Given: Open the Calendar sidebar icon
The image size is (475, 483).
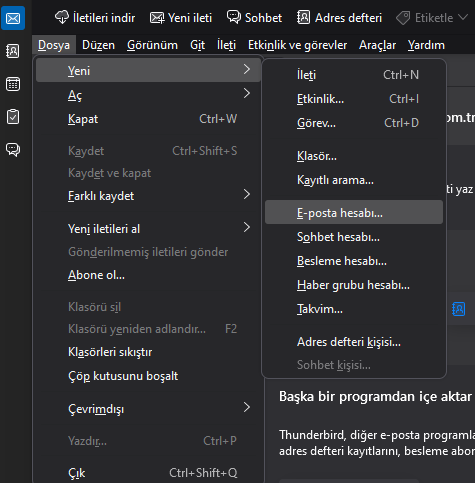Looking at the screenshot, I should coord(13,84).
